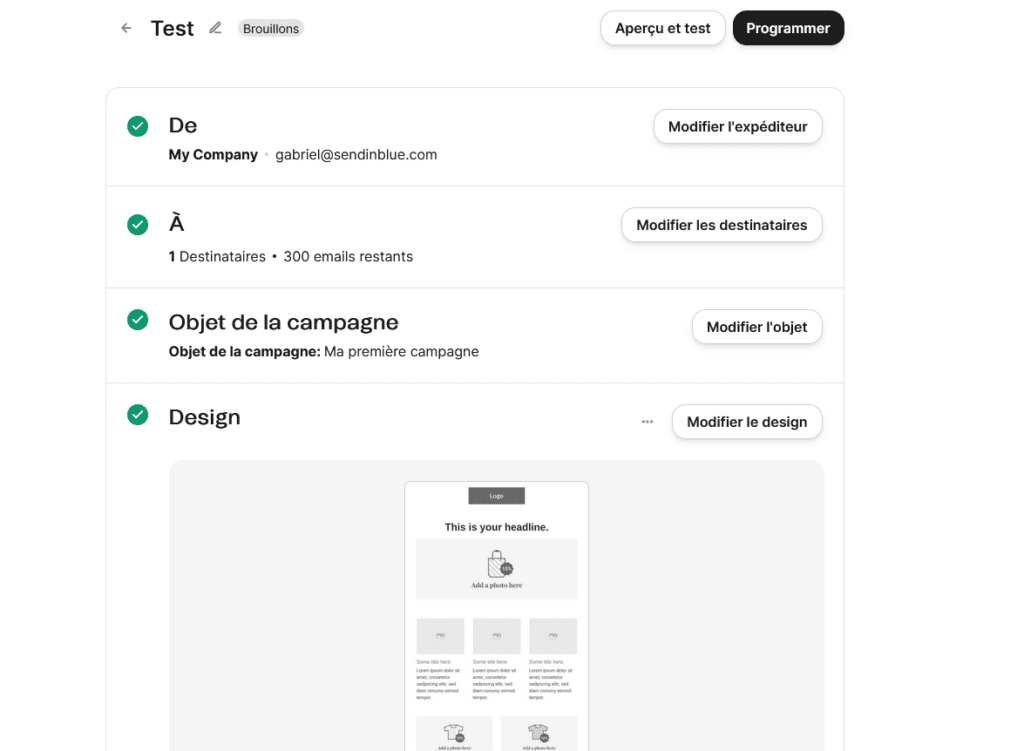1024x751 pixels.
Task: Click the green check beside Objet de la campagne
Action: pos(137,320)
